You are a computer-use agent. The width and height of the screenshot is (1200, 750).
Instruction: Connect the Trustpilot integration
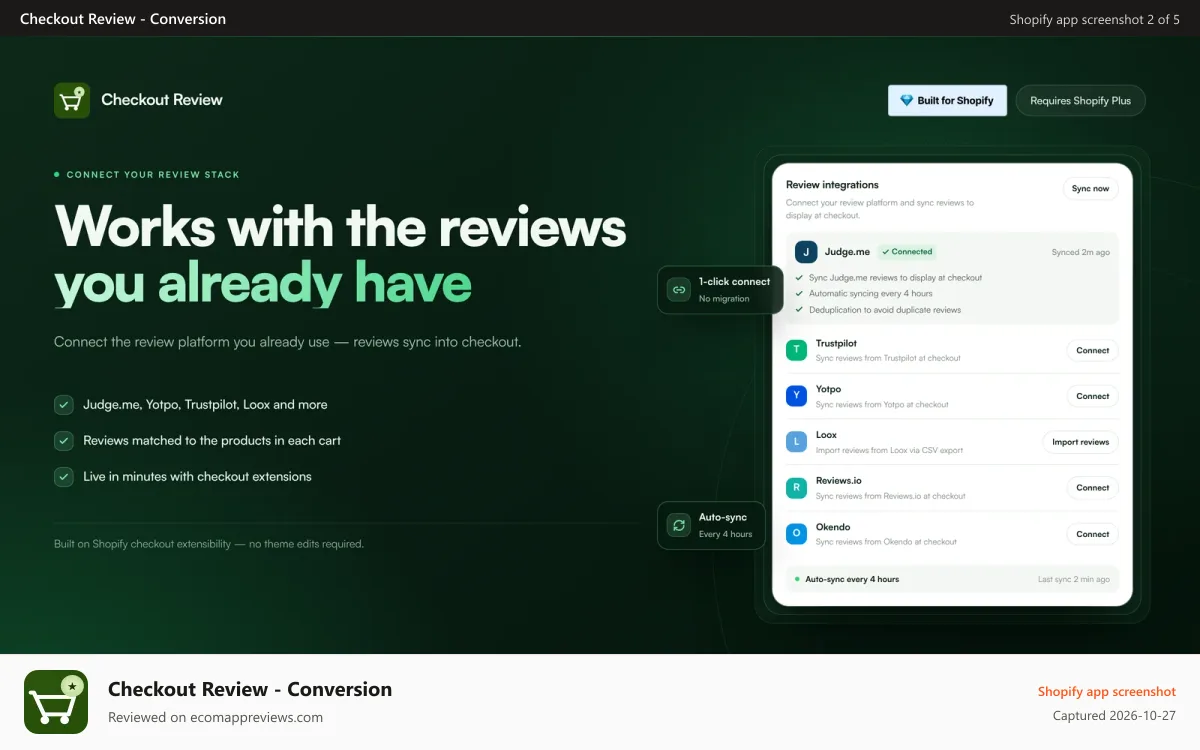click(1092, 351)
